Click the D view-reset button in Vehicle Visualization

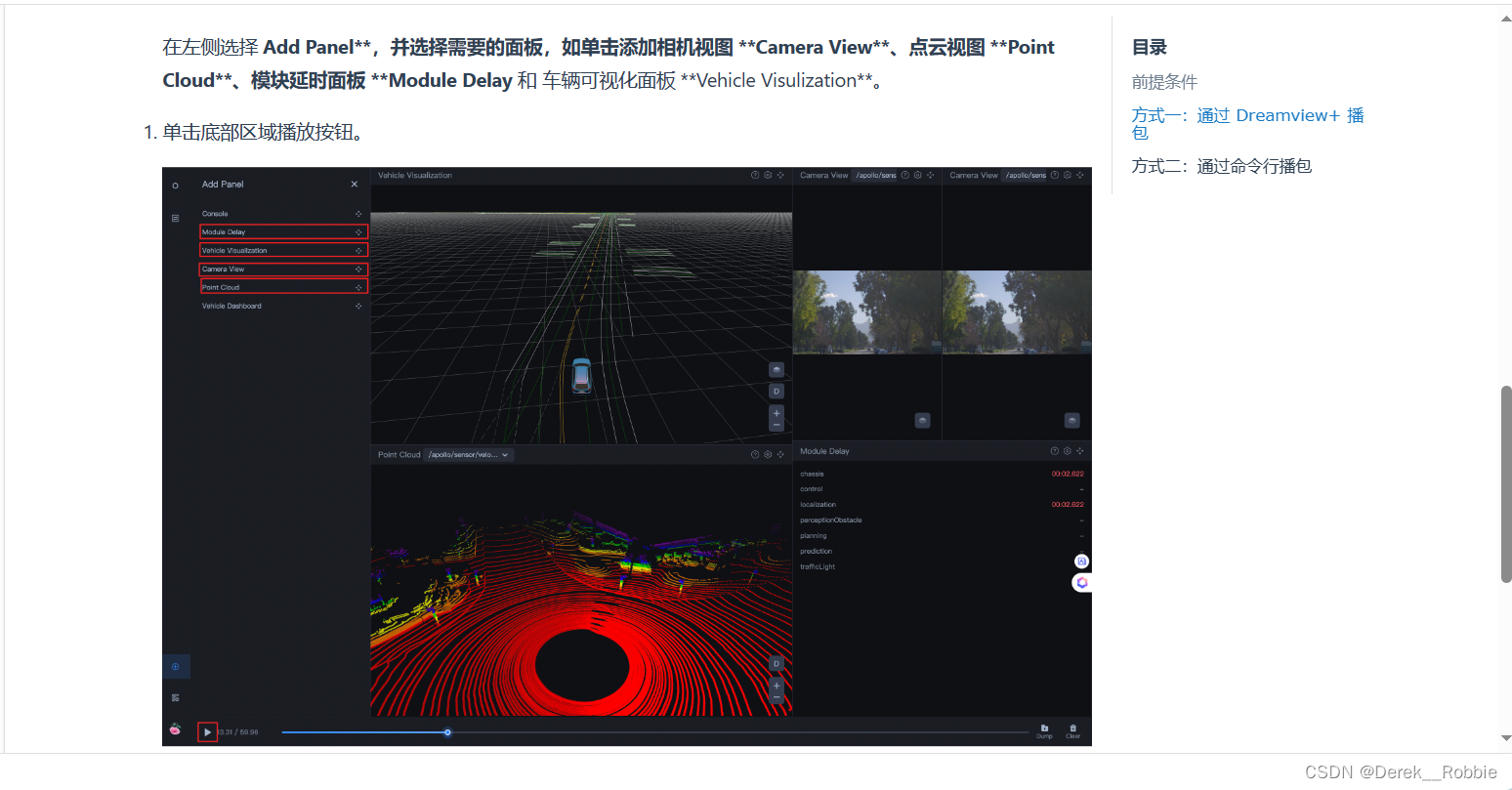777,391
